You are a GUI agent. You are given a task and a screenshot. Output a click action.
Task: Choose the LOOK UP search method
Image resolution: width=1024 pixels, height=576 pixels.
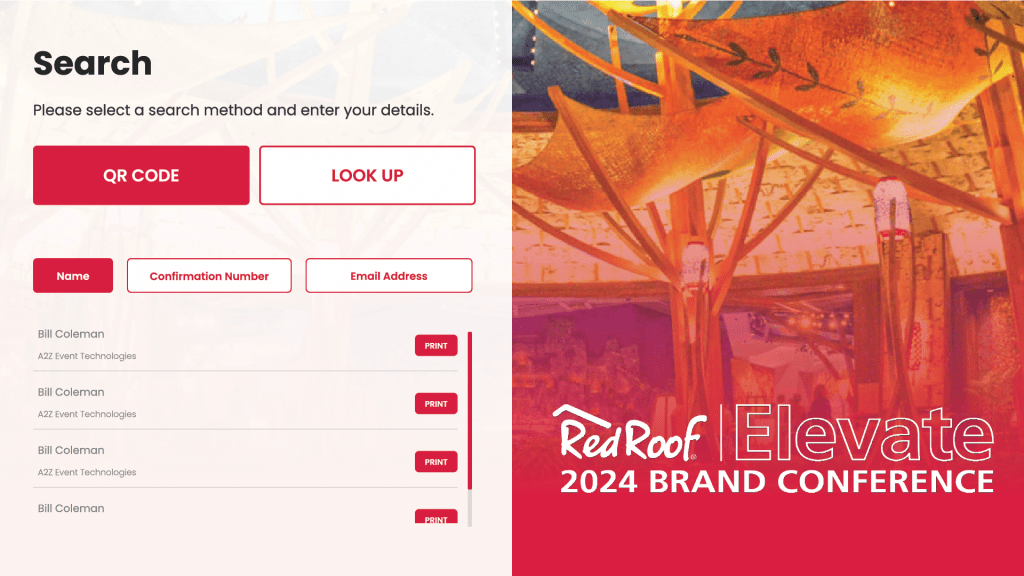coord(367,176)
